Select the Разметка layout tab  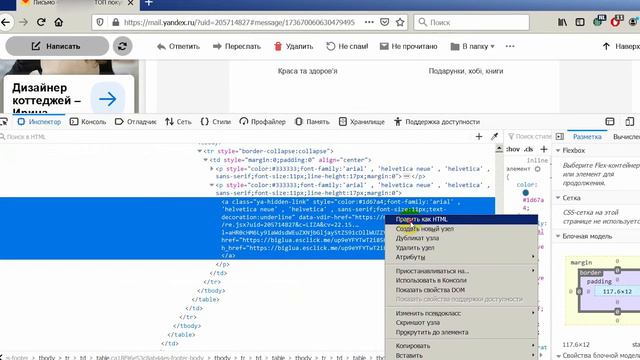[587, 137]
